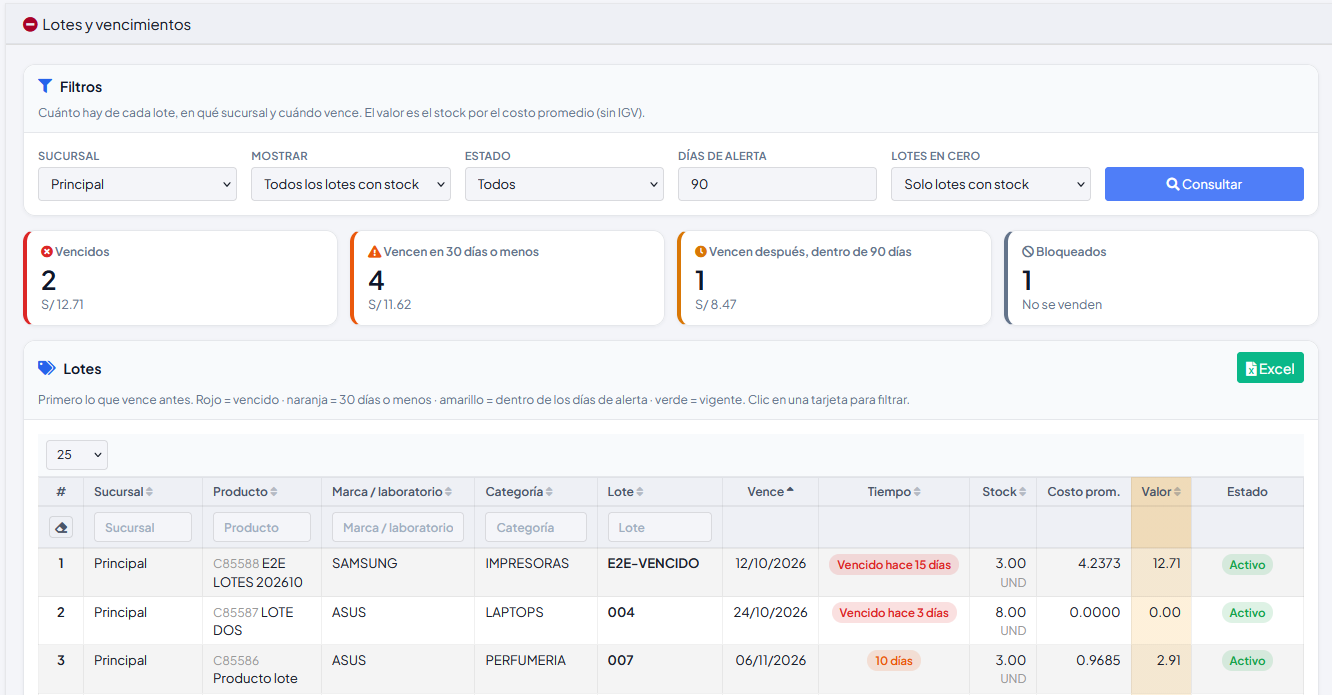Open the Estado dropdown set to Todos
The width and height of the screenshot is (1332, 695).
[564, 184]
